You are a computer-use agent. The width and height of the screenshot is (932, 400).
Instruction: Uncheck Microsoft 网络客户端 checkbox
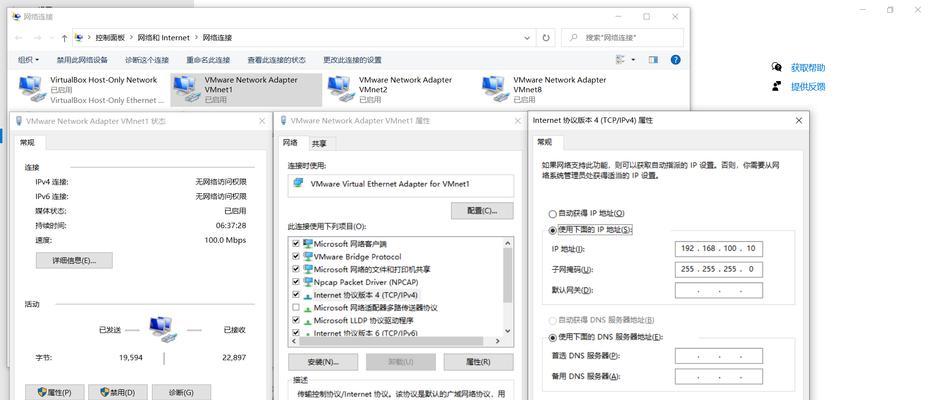(x=296, y=244)
